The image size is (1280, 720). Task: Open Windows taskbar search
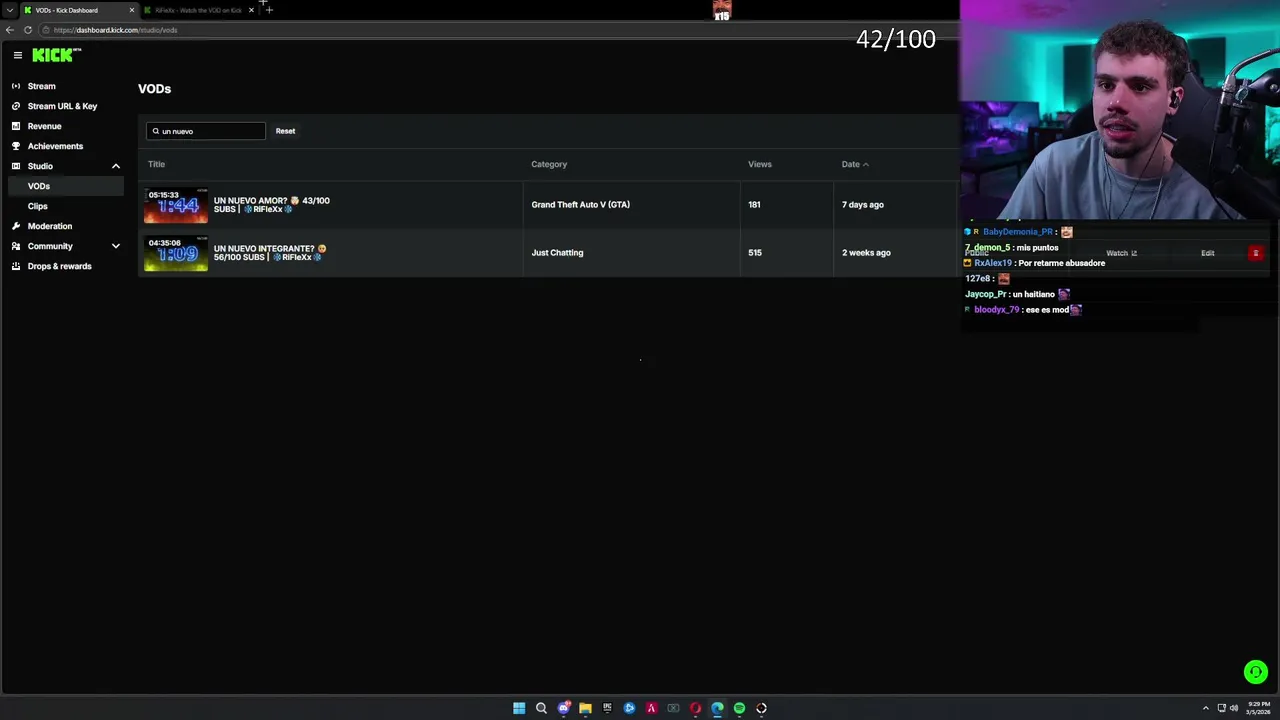[541, 708]
